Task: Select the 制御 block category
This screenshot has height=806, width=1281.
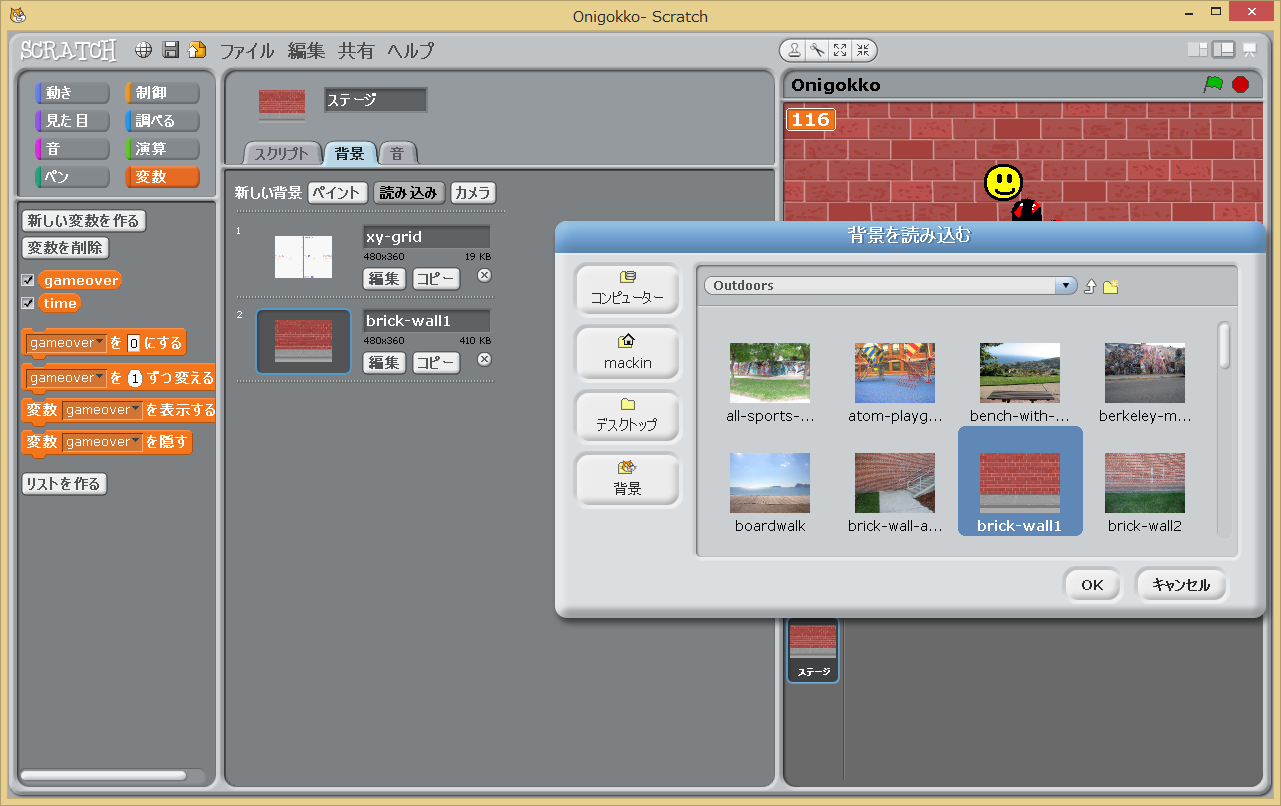Action: [x=162, y=93]
